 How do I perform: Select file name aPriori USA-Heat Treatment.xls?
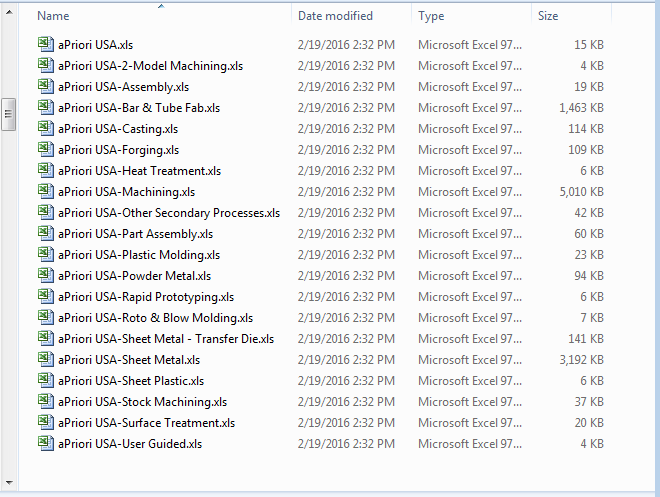(140, 171)
